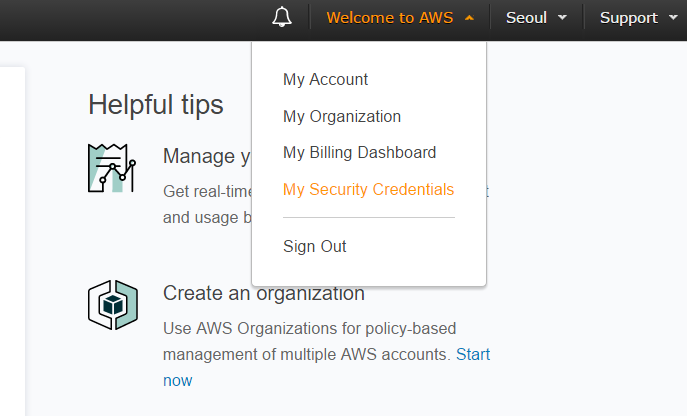Click Sign Out in the account menu

click(x=315, y=246)
